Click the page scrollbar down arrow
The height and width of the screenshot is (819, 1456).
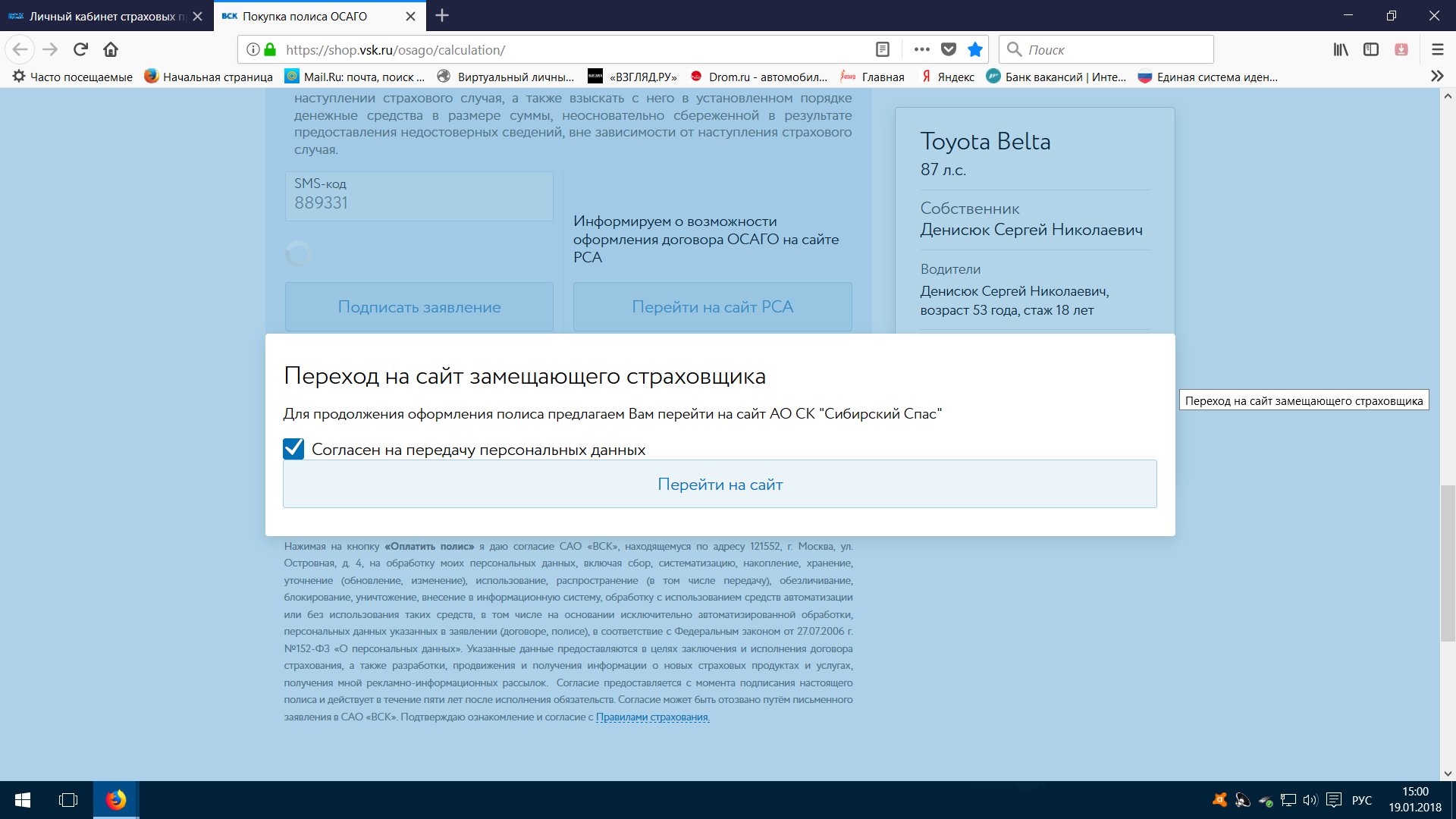coord(1448,773)
